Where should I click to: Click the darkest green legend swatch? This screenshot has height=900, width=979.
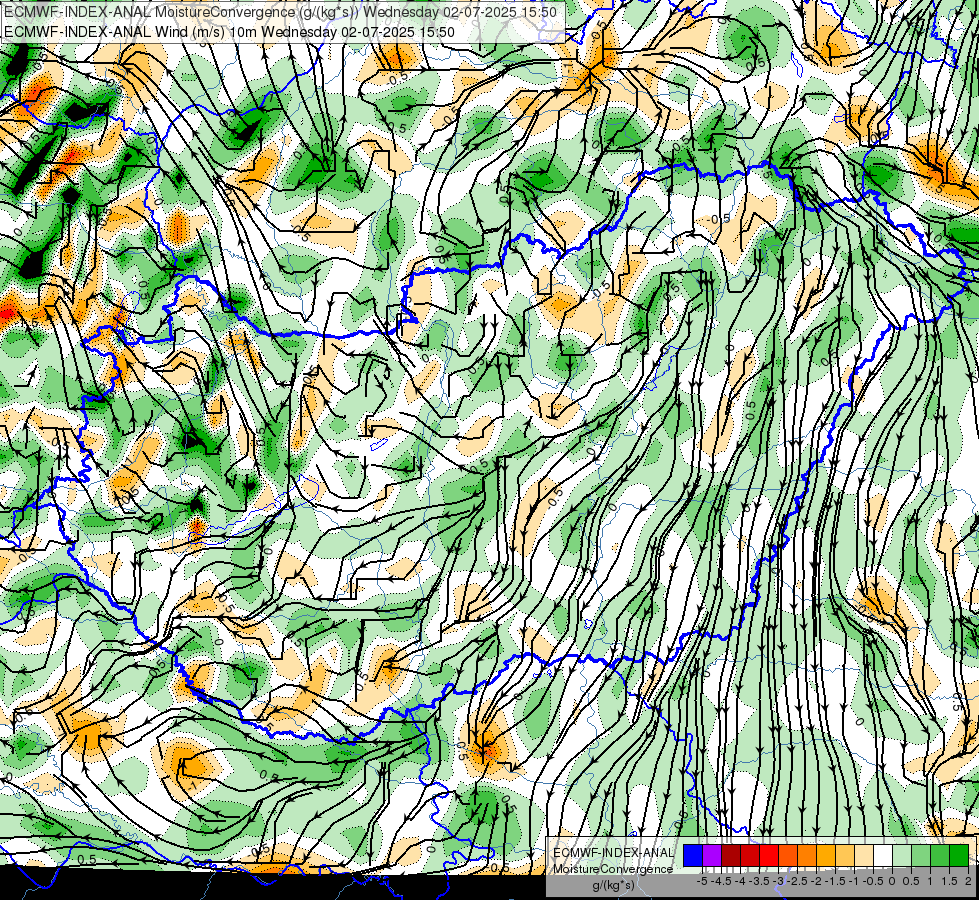click(x=959, y=855)
